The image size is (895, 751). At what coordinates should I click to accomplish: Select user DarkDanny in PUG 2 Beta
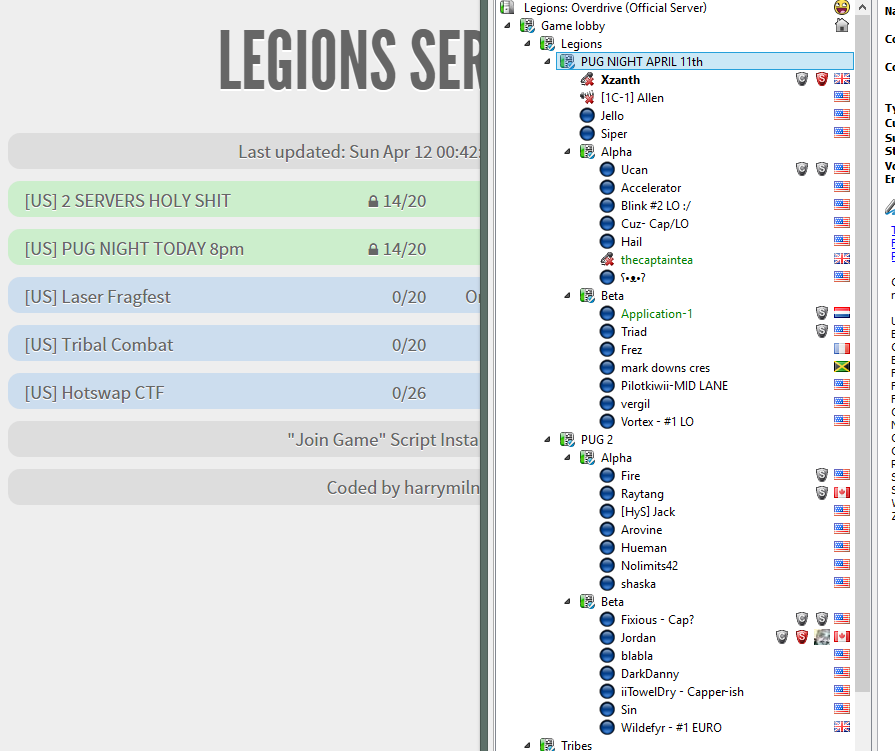click(650, 674)
